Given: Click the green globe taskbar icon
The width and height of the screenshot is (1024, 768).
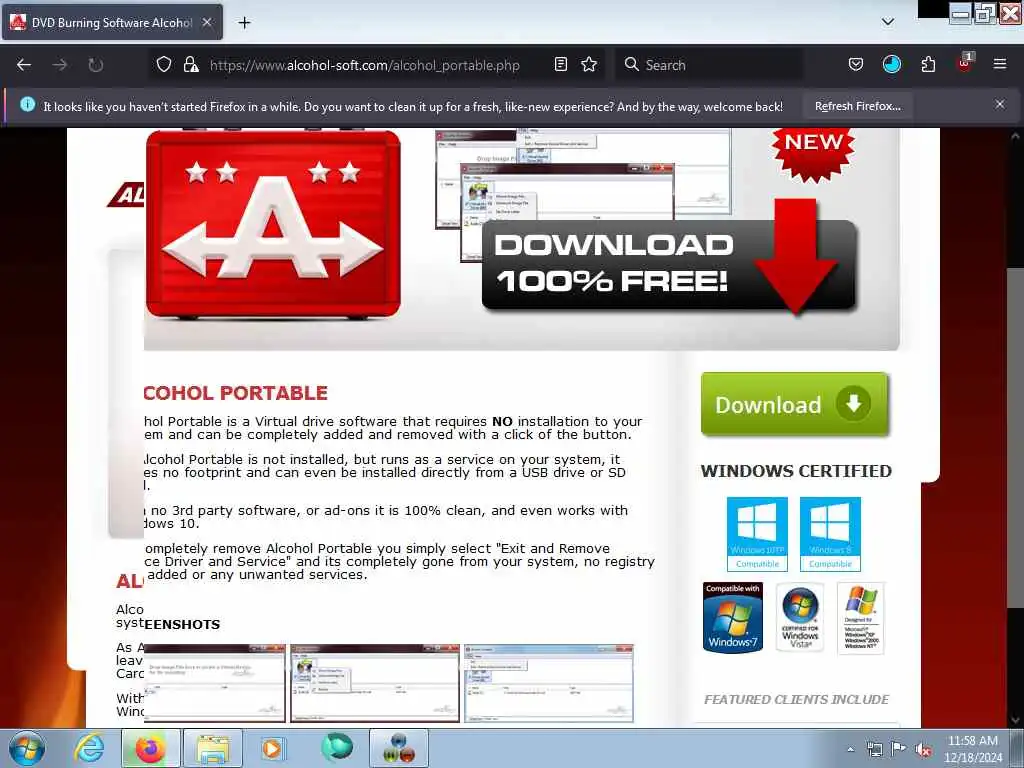Looking at the screenshot, I should tap(336, 748).
